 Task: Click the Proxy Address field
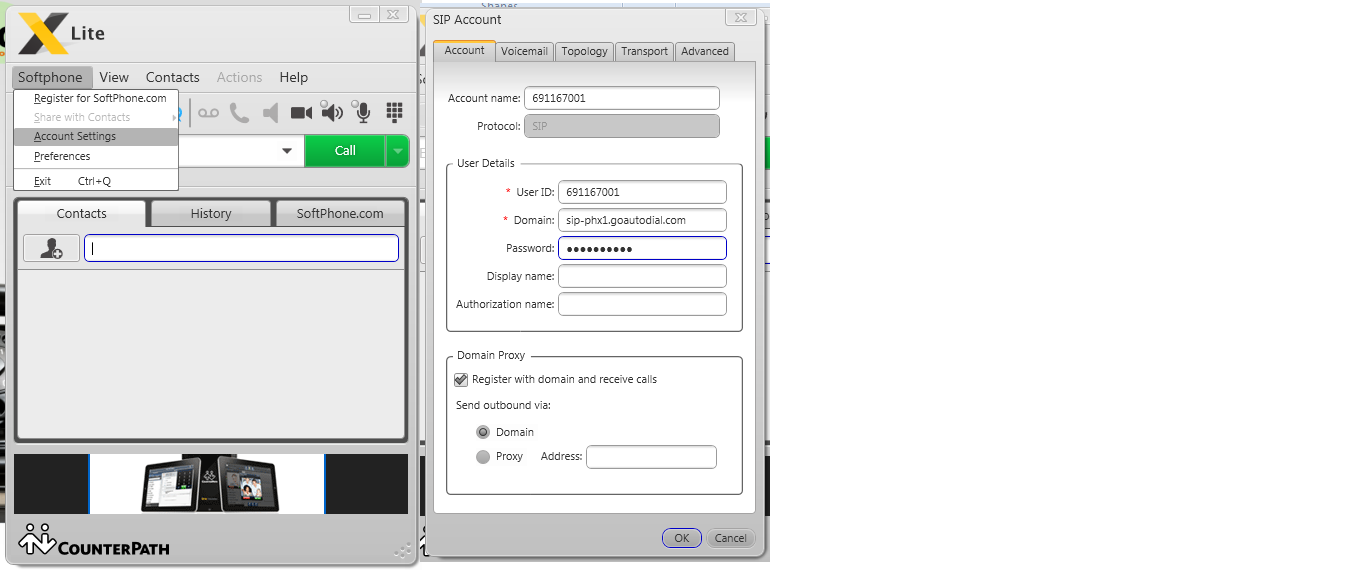651,457
